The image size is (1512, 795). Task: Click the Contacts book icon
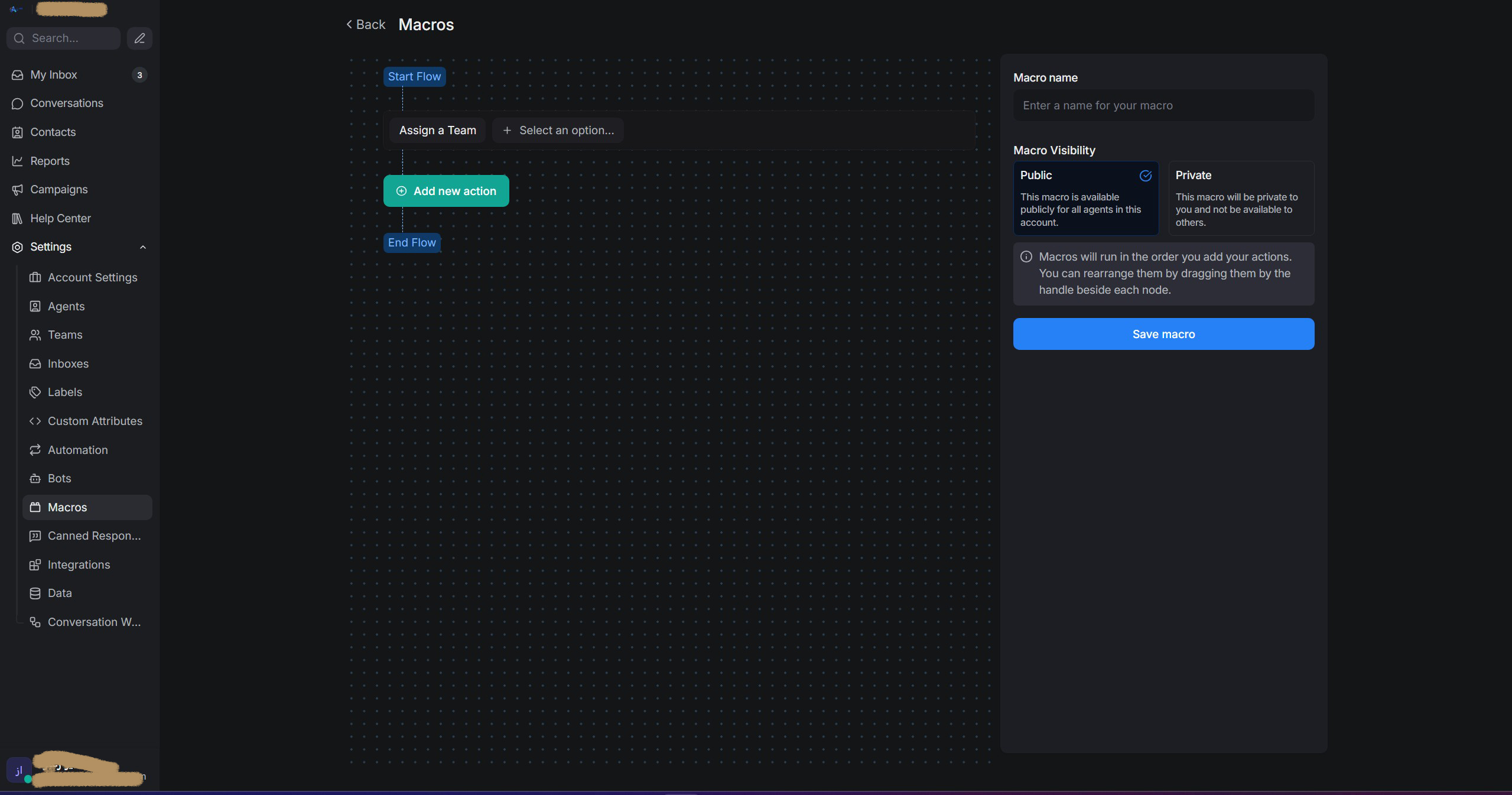coord(18,132)
